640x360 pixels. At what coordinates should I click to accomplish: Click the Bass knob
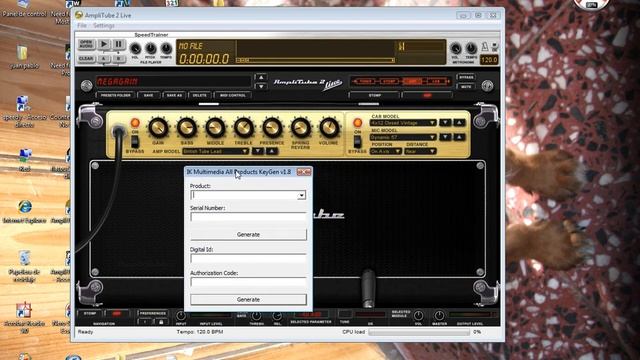[x=187, y=128]
